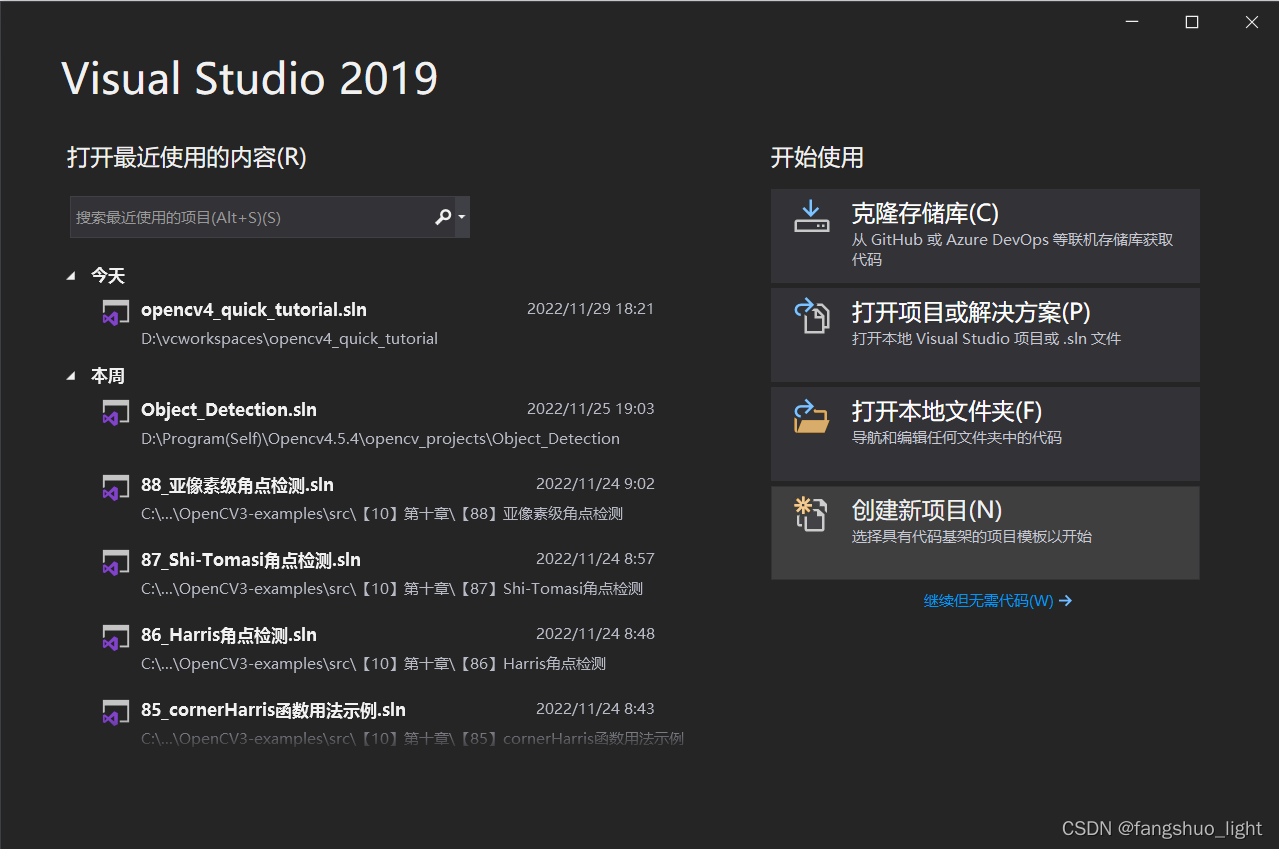Click the open project or solution icon
Image resolution: width=1279 pixels, height=849 pixels.
click(x=812, y=316)
